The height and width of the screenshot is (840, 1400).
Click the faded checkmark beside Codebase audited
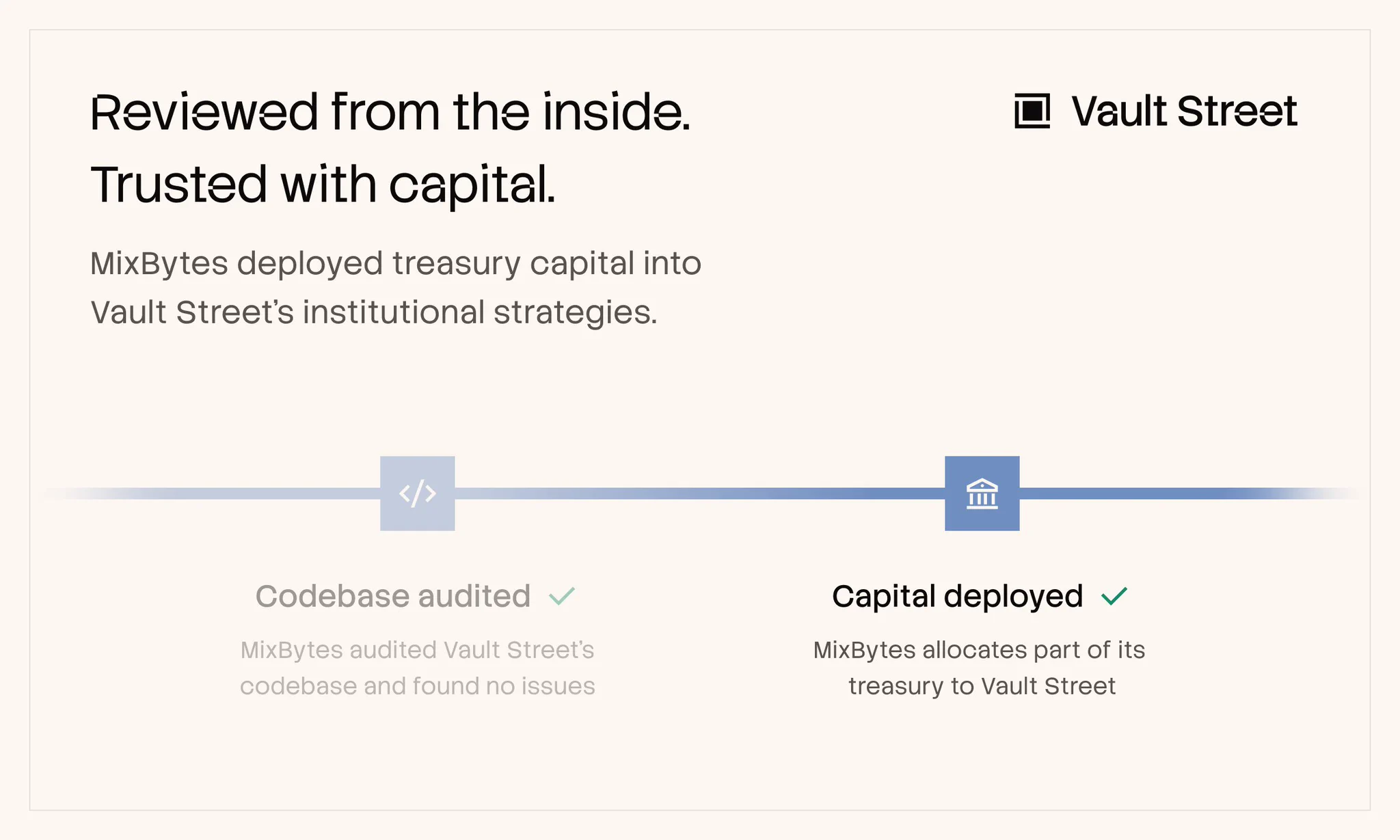(x=562, y=596)
